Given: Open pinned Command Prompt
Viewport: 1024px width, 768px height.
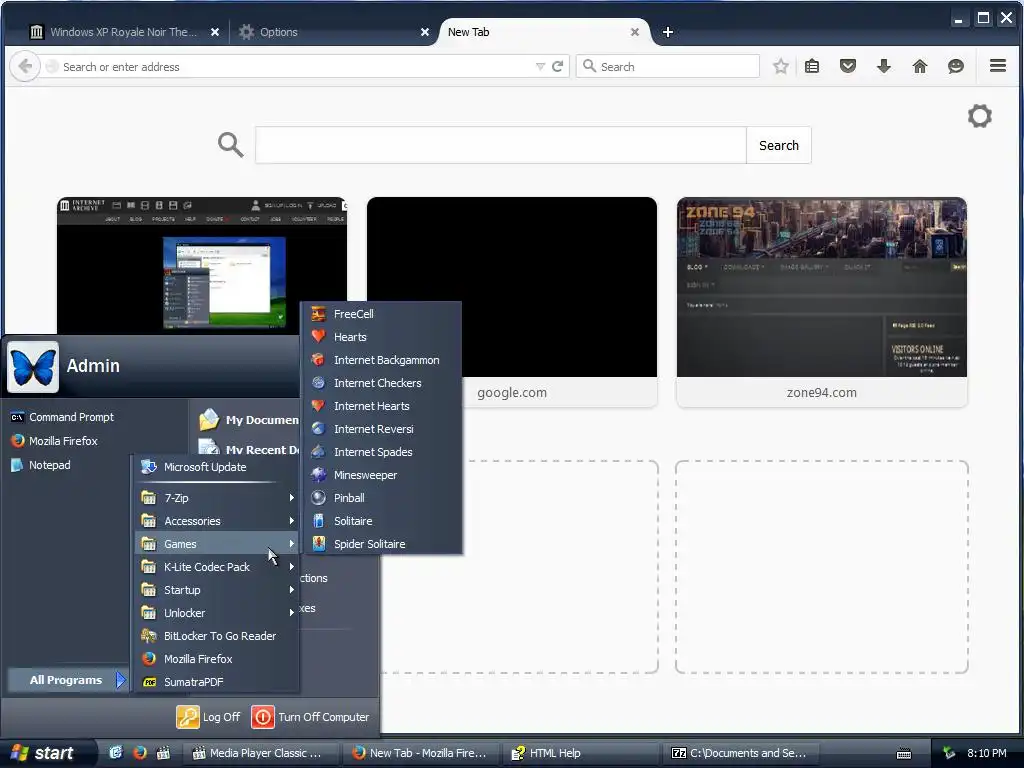Looking at the screenshot, I should (63, 417).
